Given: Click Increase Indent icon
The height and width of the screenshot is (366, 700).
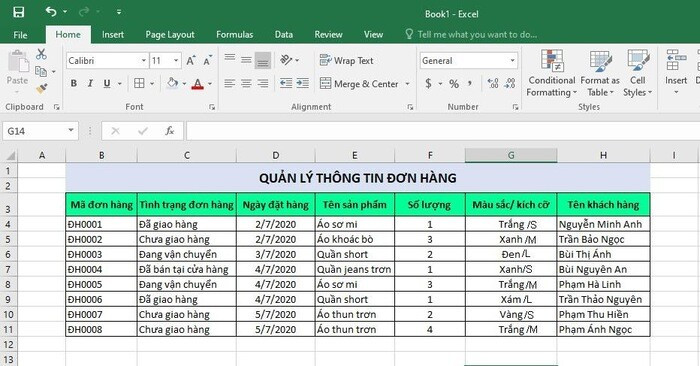Looking at the screenshot, I should pyautogui.click(x=302, y=83).
